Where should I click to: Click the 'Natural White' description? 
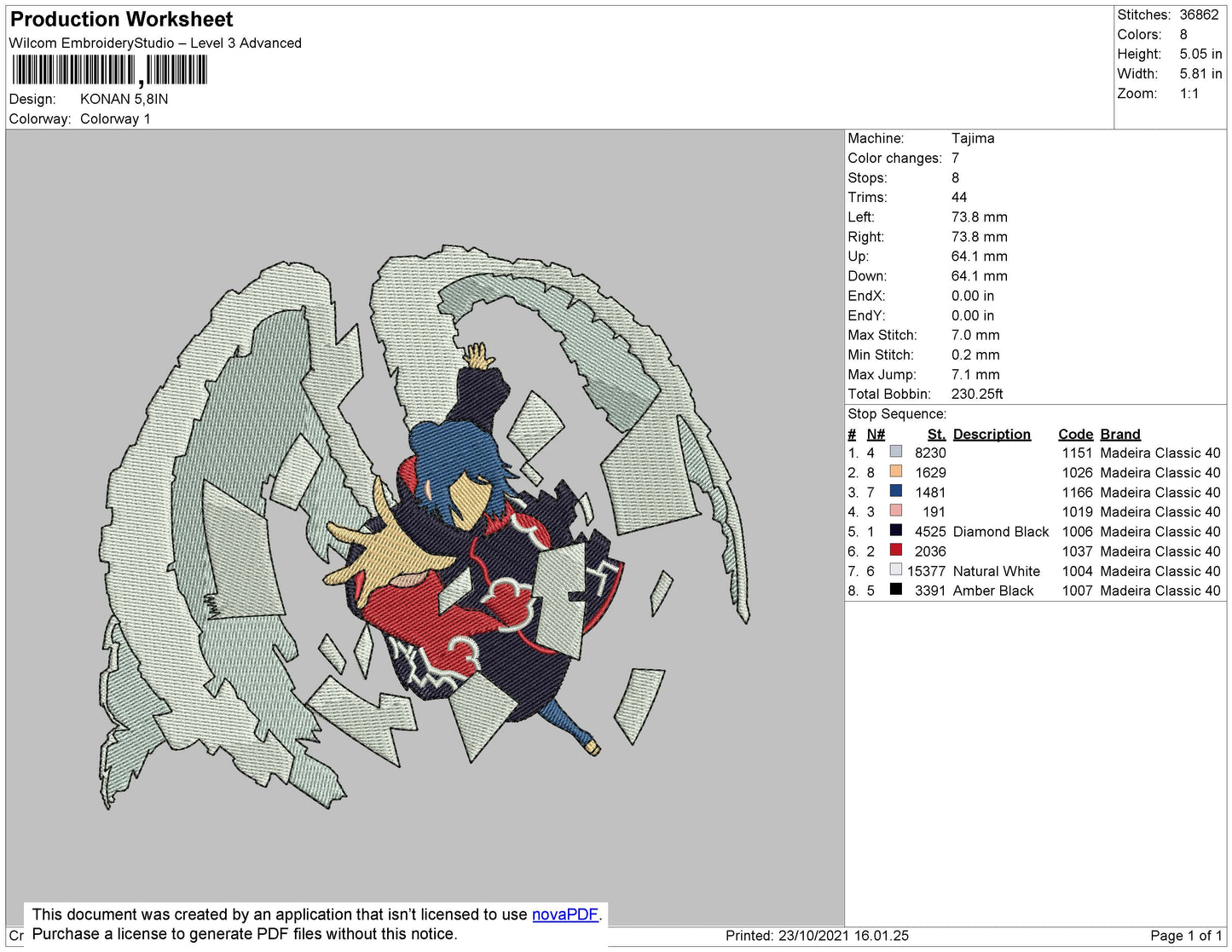(x=997, y=571)
